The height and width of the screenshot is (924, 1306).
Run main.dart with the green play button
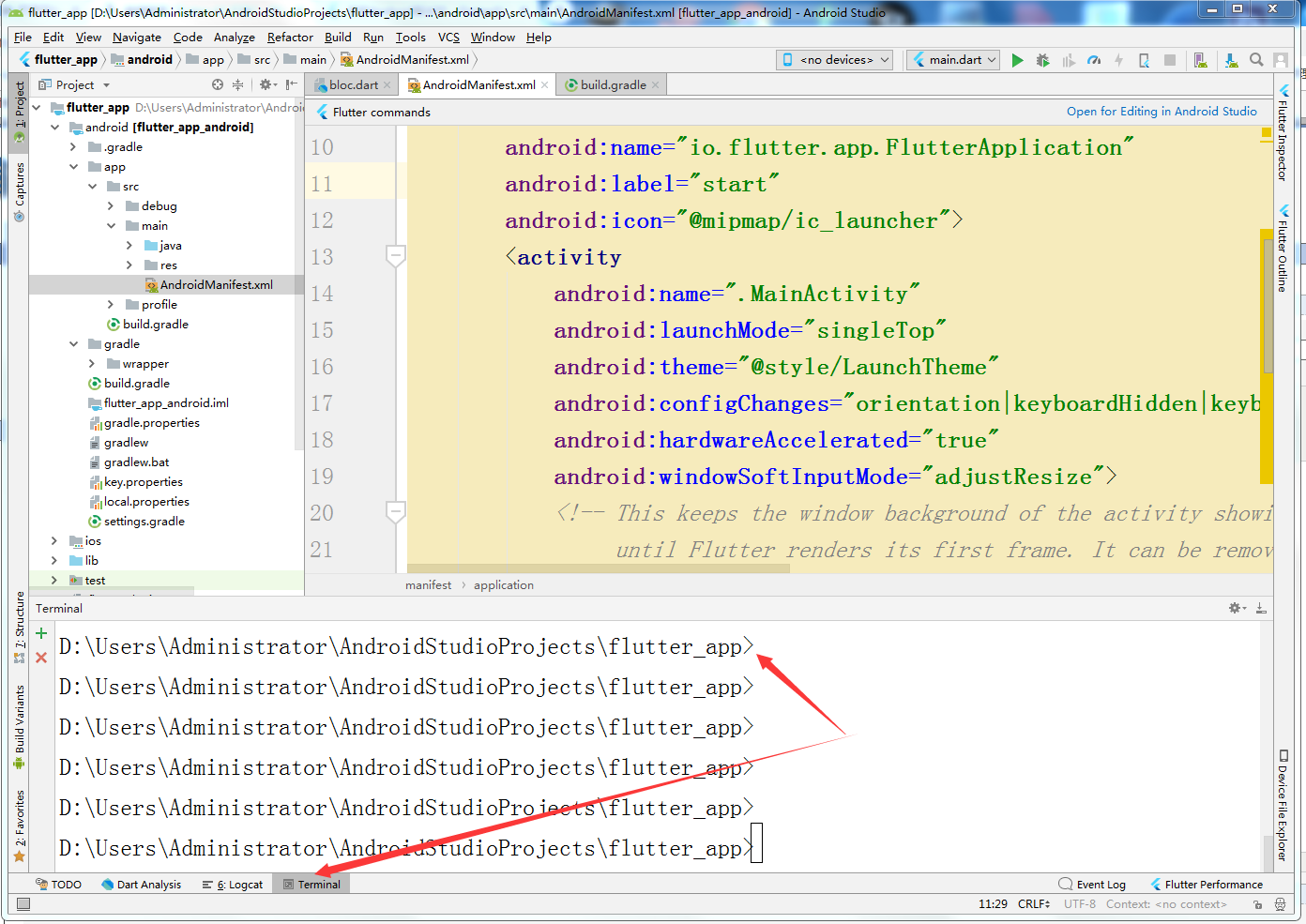click(x=1017, y=60)
